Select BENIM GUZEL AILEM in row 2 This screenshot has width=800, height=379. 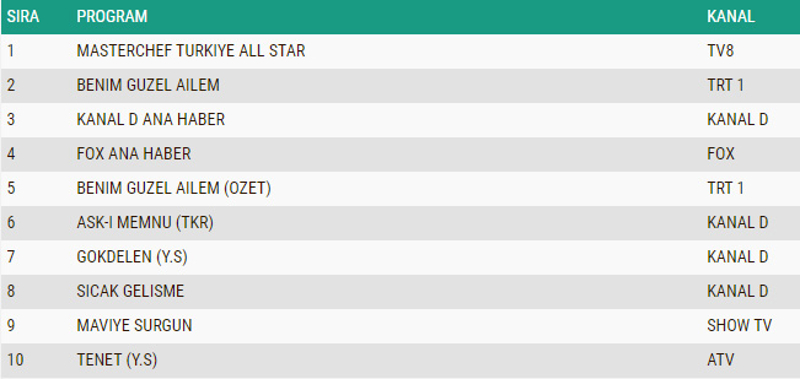coord(148,85)
